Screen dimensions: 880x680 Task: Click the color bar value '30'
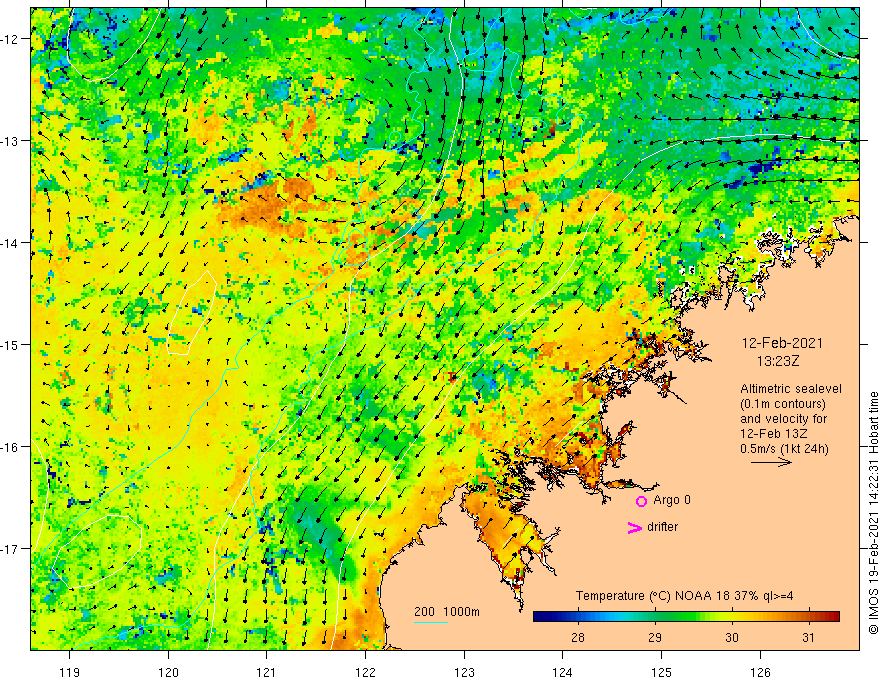pos(731,637)
